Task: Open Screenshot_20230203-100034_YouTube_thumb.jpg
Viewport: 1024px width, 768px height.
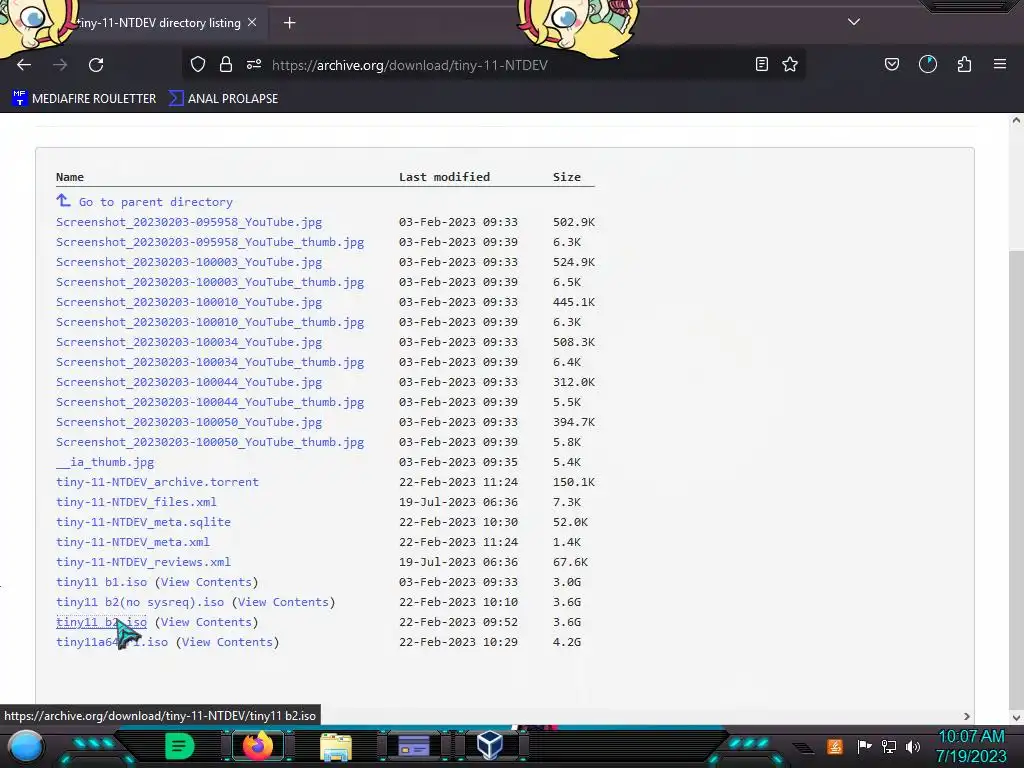Action: [210, 362]
